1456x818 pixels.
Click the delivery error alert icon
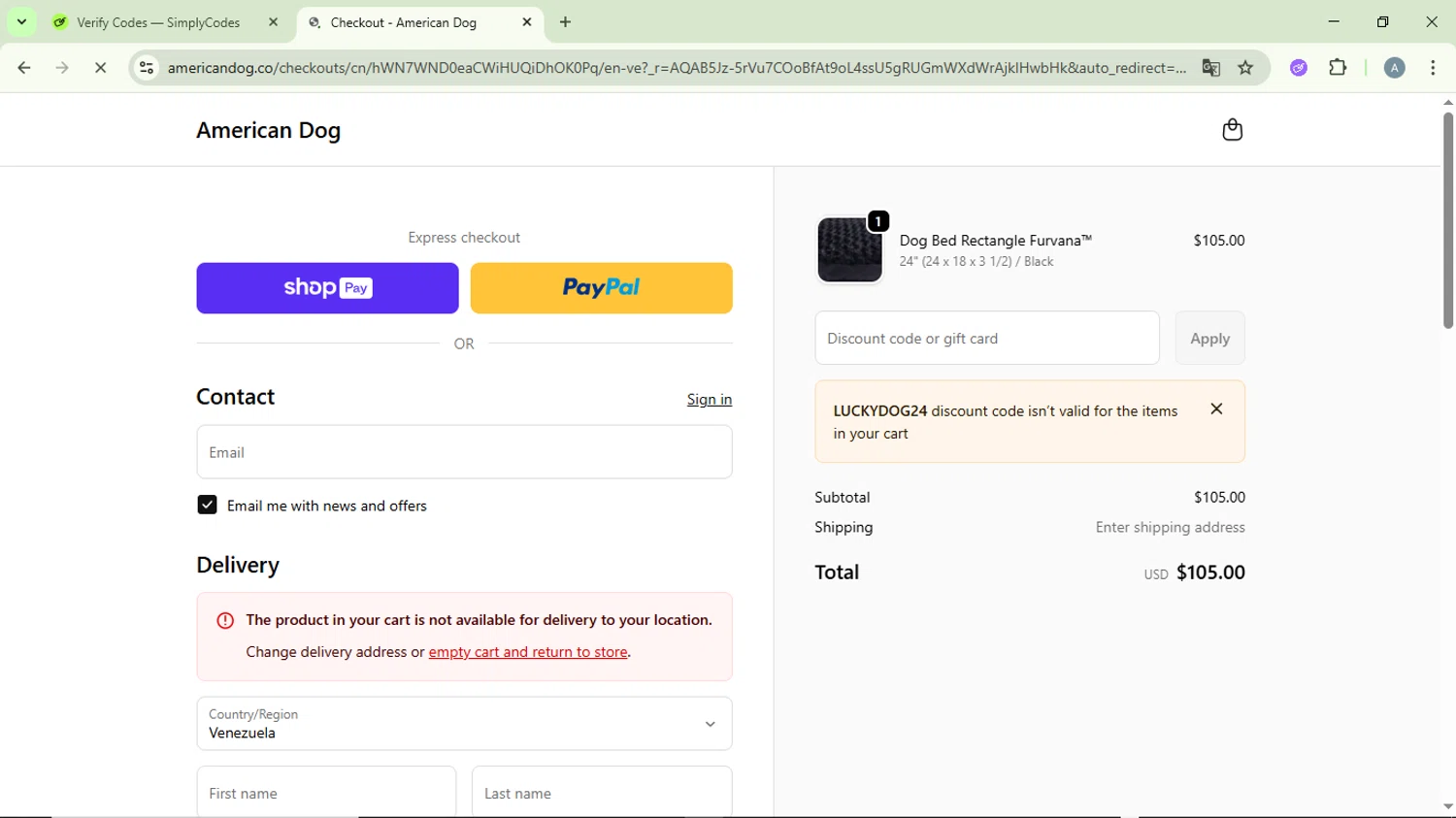click(225, 620)
